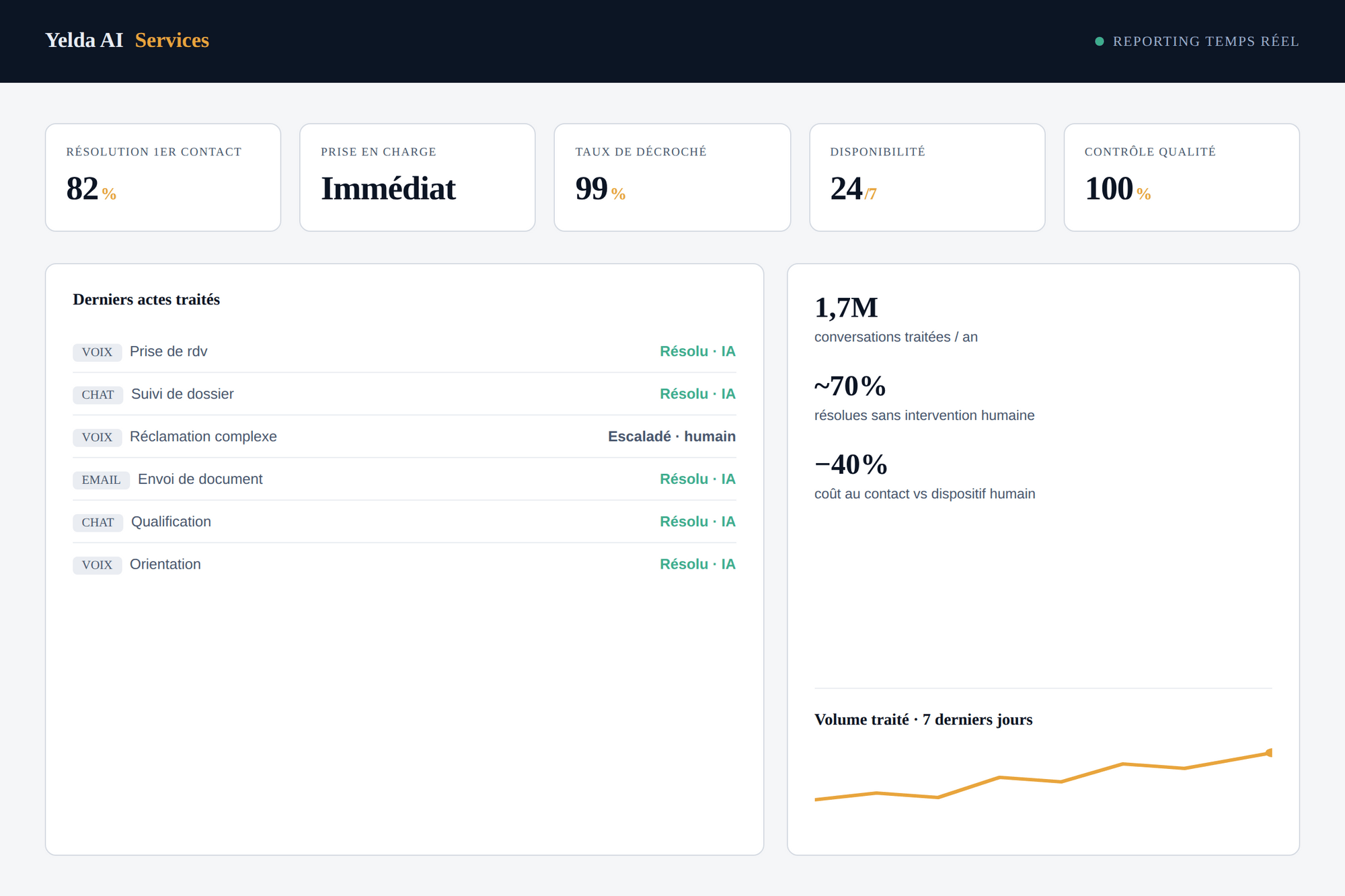Click Résolu · IA status for Qualification
The width and height of the screenshot is (1345, 896).
point(697,522)
